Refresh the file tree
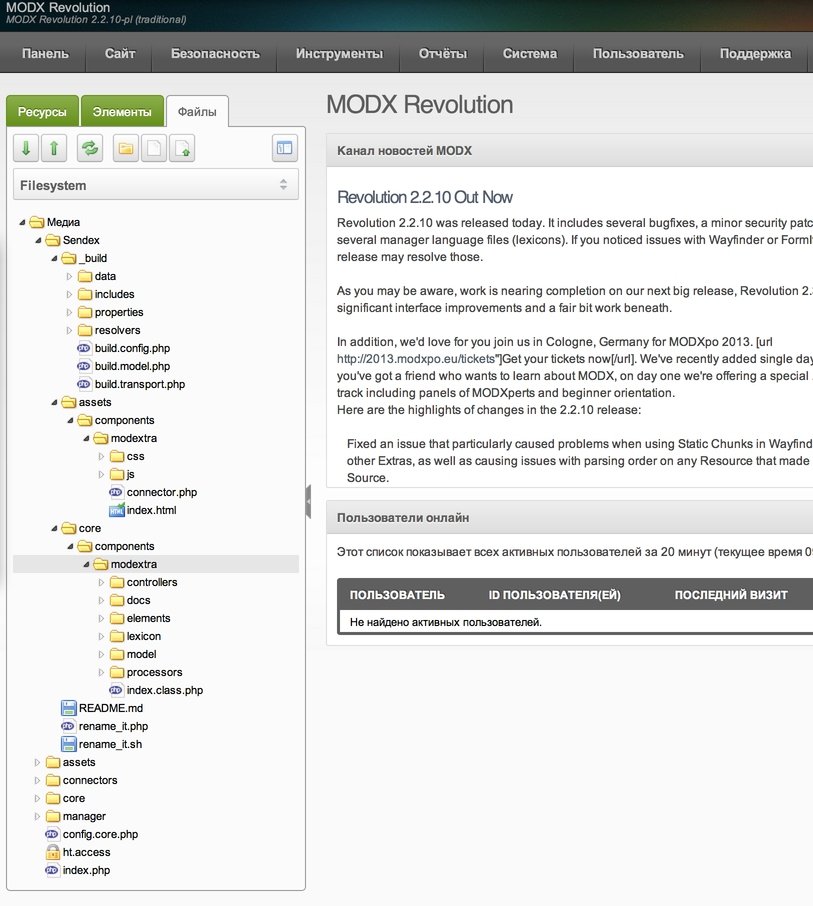813x906 pixels. 90,148
